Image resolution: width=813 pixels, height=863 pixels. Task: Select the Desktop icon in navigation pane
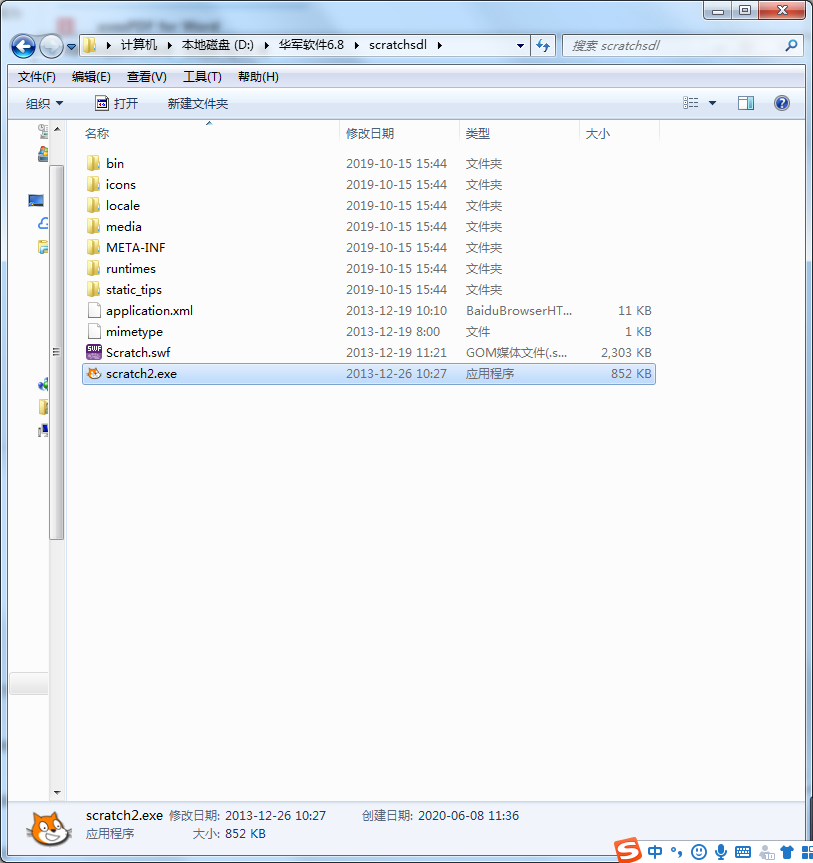[x=36, y=200]
